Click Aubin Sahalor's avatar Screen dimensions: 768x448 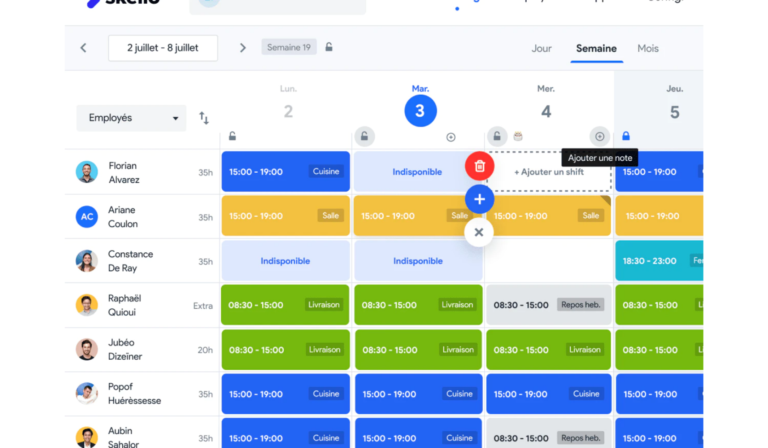point(87,437)
